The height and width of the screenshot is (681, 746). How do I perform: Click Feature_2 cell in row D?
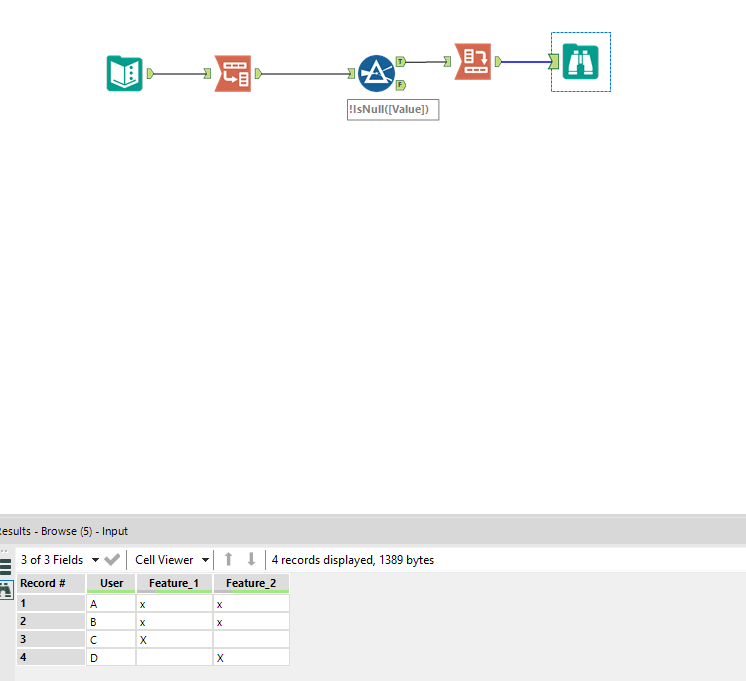click(x=251, y=657)
